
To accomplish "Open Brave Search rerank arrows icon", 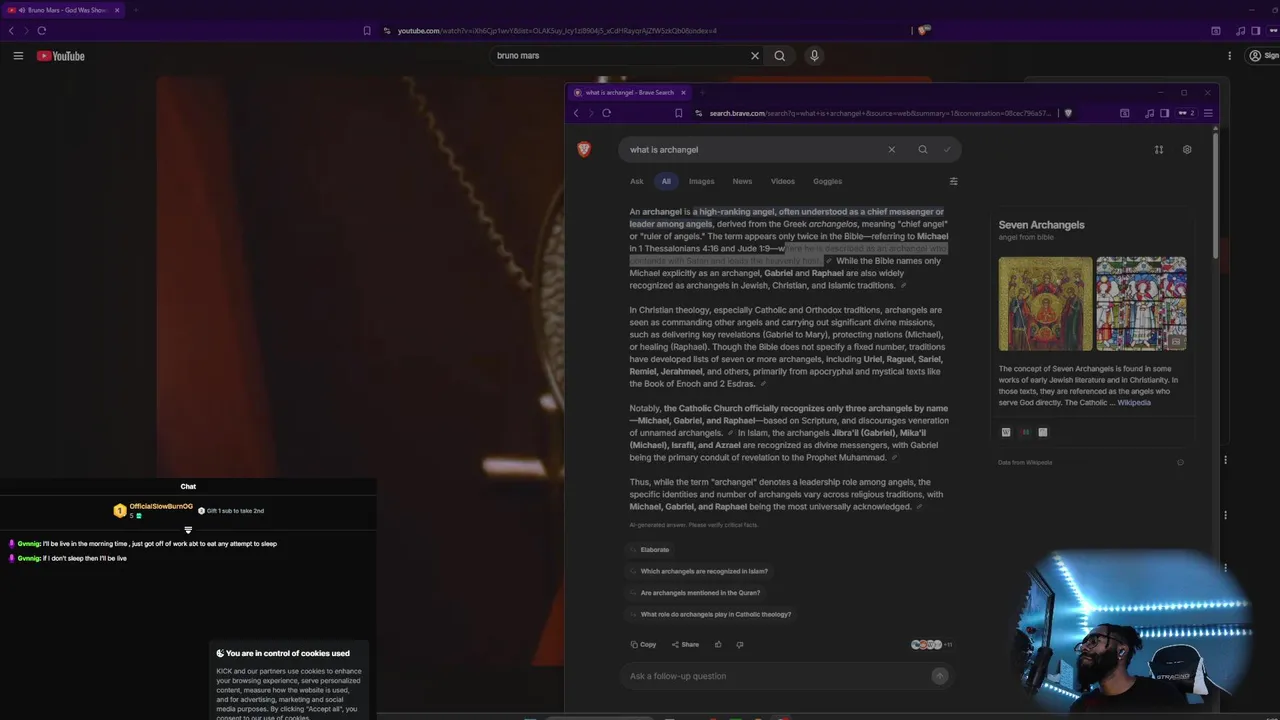I will (x=1158, y=150).
